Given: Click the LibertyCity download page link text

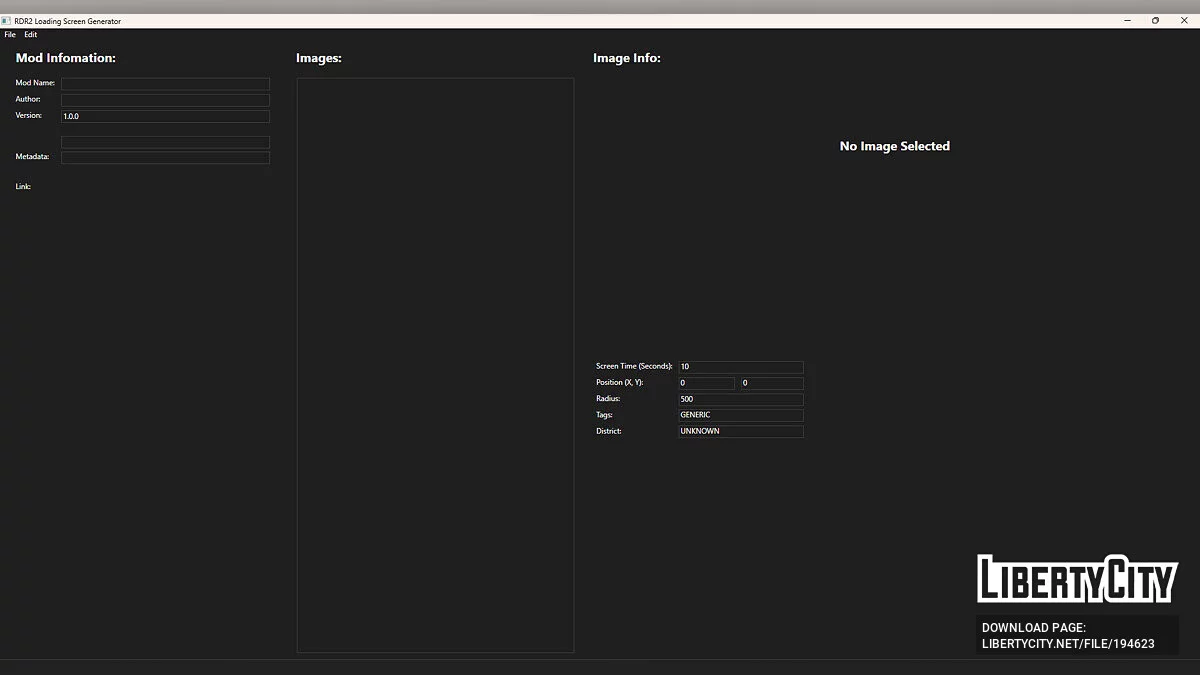Looking at the screenshot, I should click(1068, 636).
